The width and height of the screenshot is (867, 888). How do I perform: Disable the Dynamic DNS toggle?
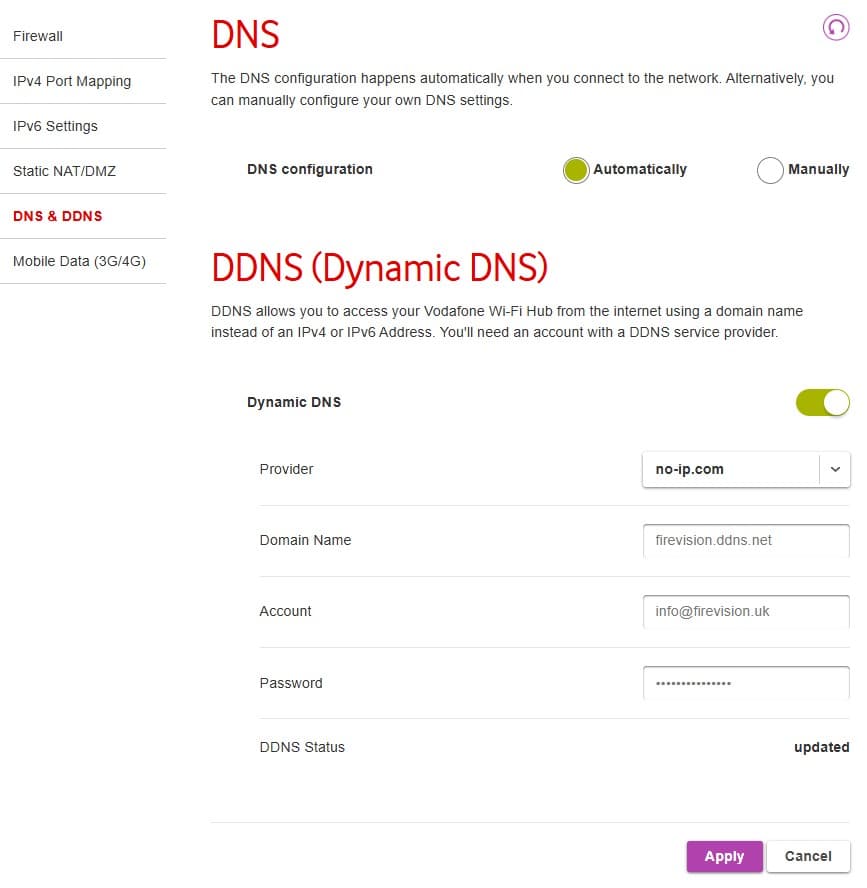(x=822, y=402)
